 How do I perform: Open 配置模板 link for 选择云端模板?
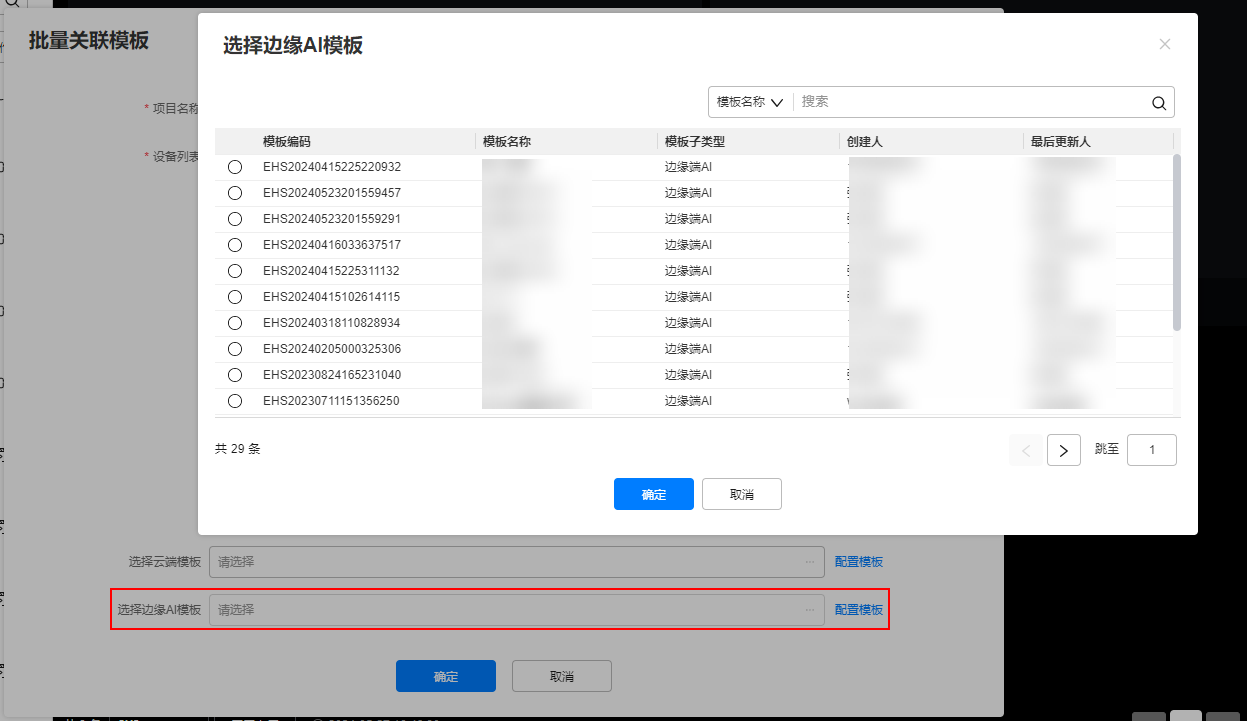[x=859, y=562]
